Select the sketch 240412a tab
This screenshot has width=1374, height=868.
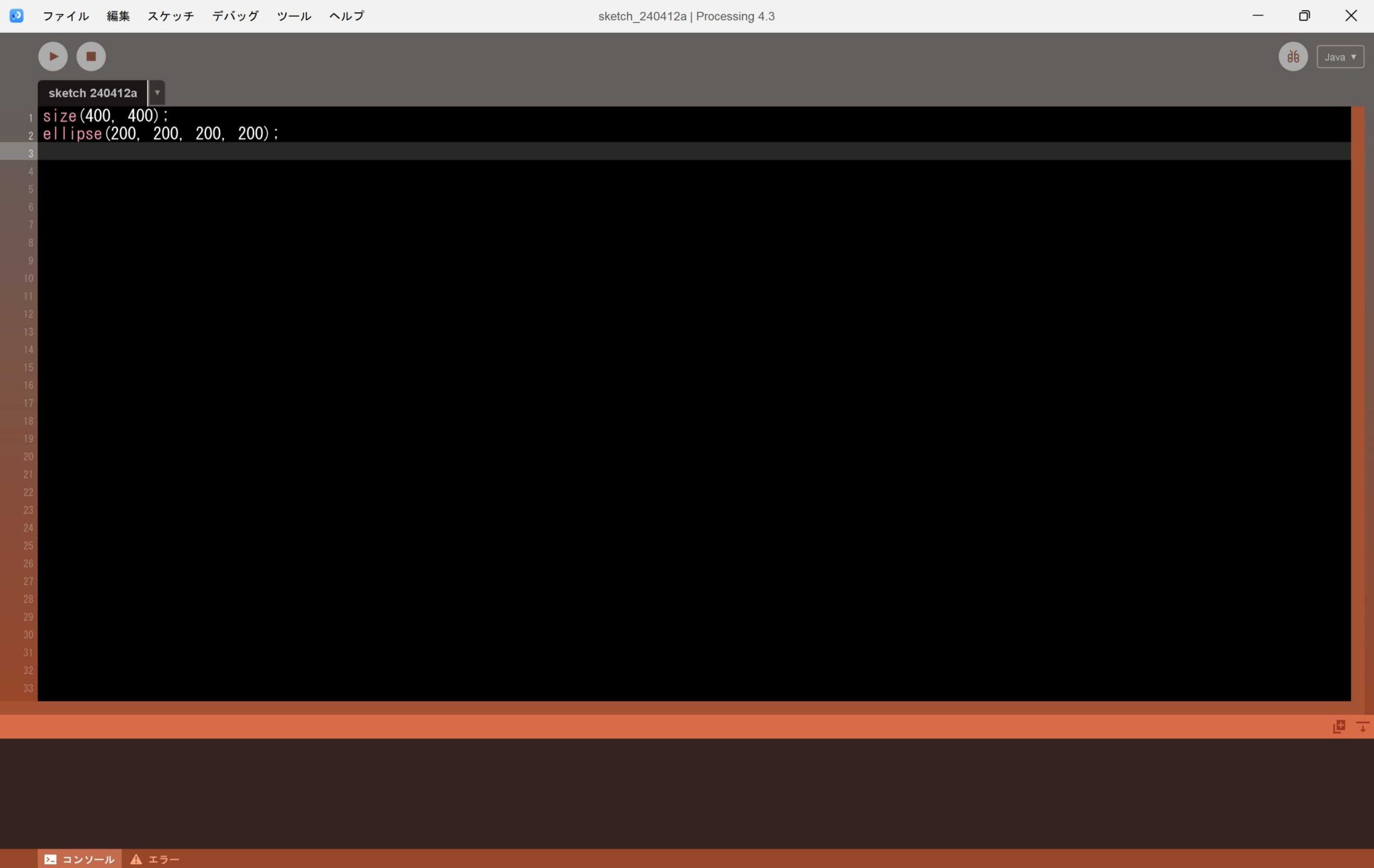tap(93, 93)
